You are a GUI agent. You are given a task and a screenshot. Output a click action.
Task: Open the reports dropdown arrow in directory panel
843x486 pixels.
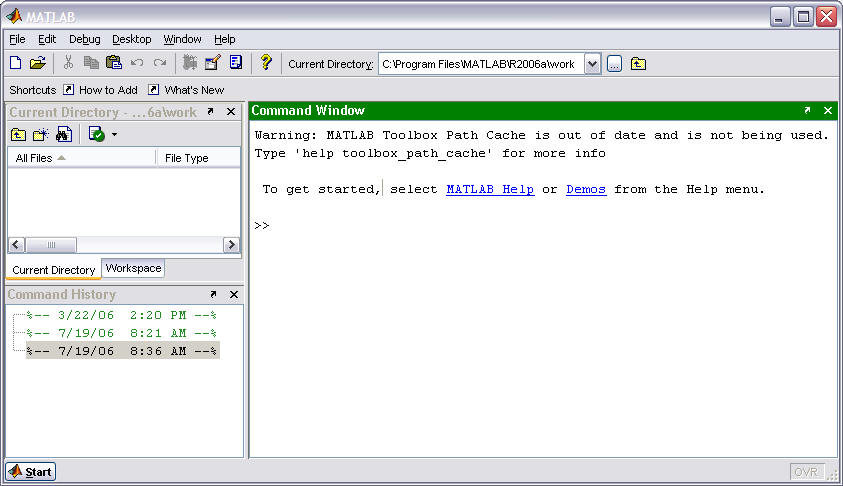point(114,134)
